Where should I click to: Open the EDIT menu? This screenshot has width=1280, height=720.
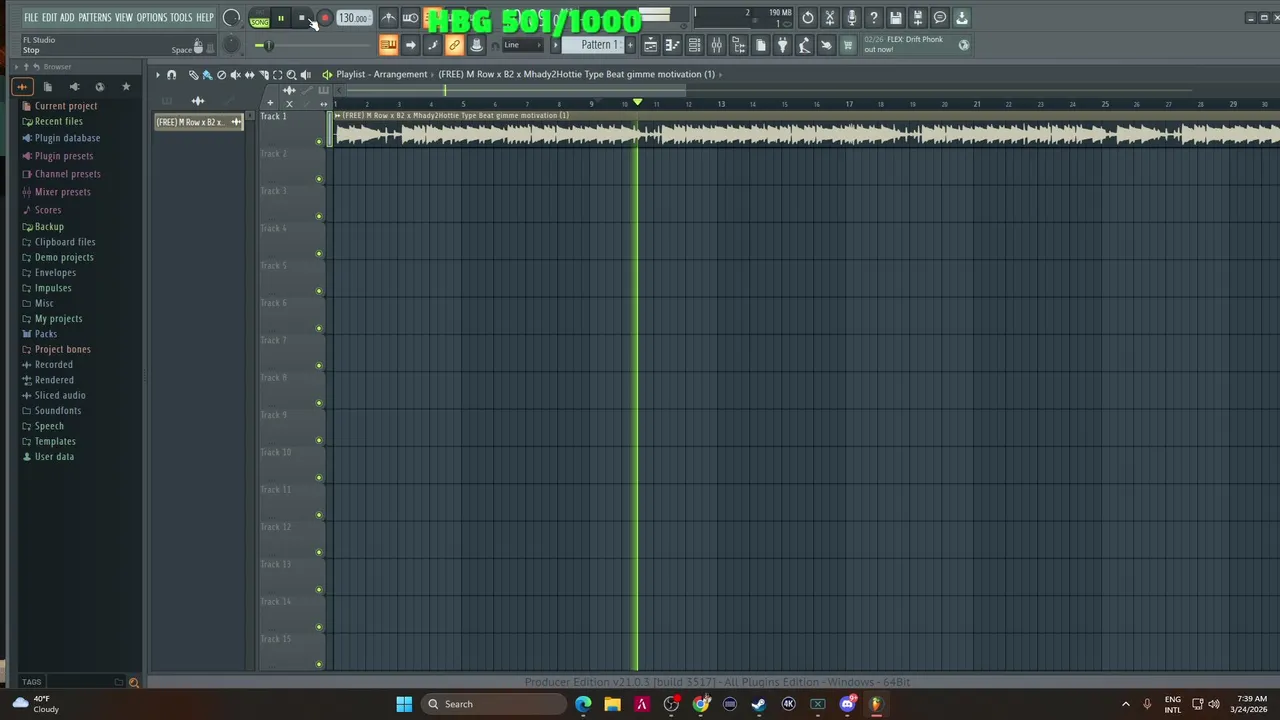tap(49, 18)
